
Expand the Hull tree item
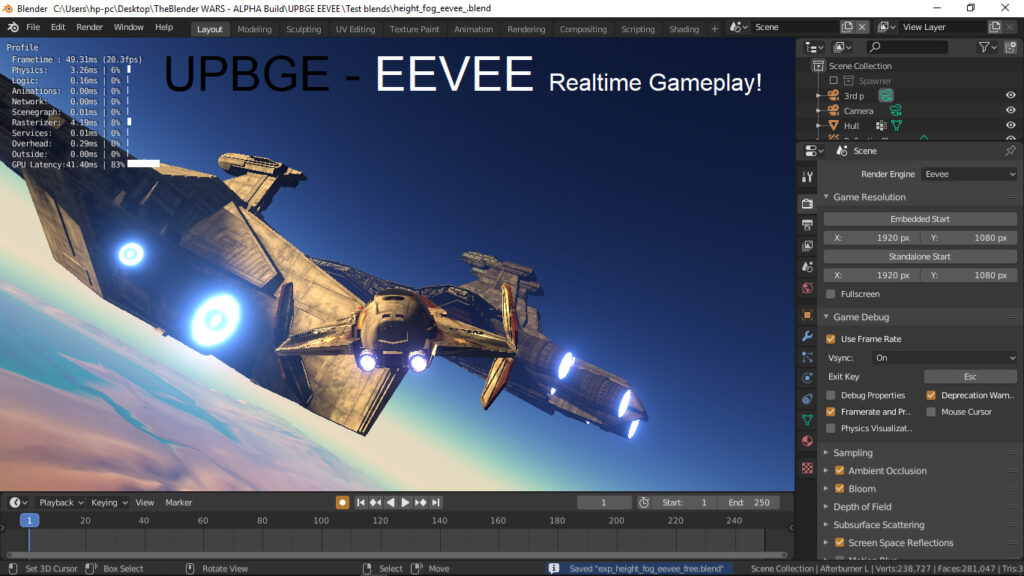coord(818,126)
